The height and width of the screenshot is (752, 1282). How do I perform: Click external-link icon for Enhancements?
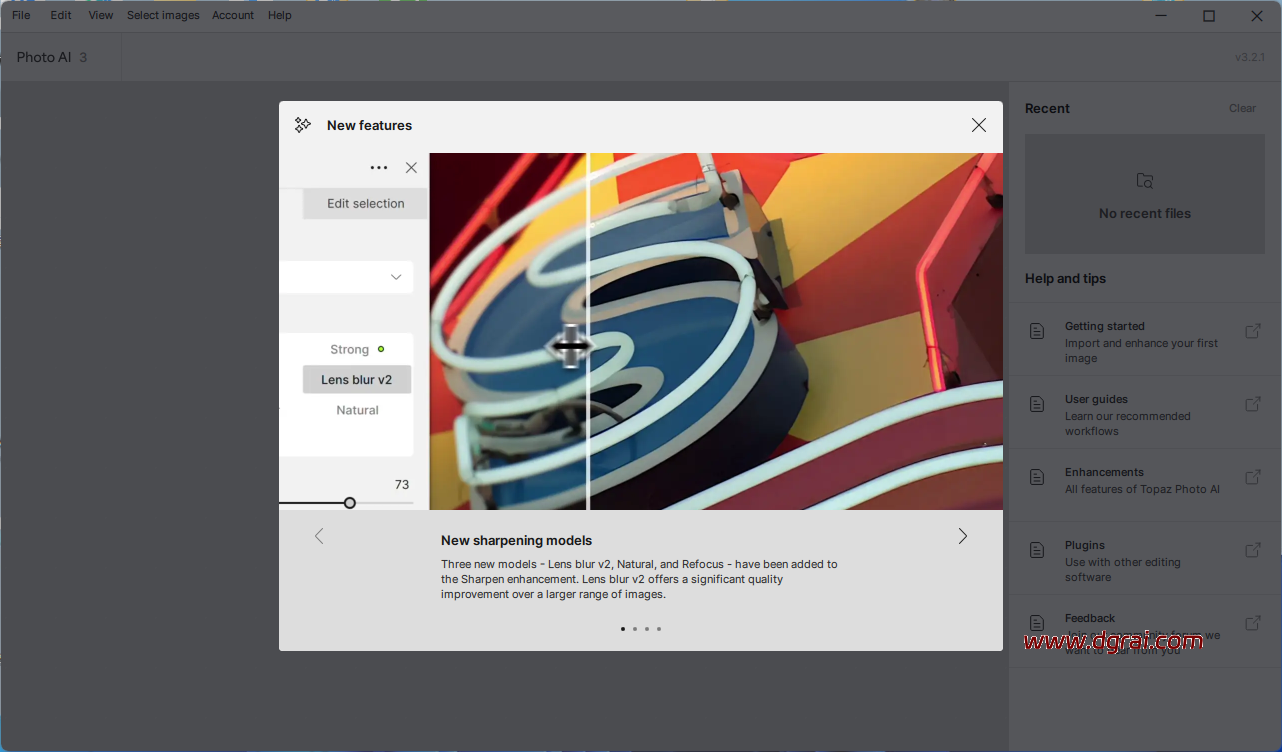click(x=1252, y=477)
